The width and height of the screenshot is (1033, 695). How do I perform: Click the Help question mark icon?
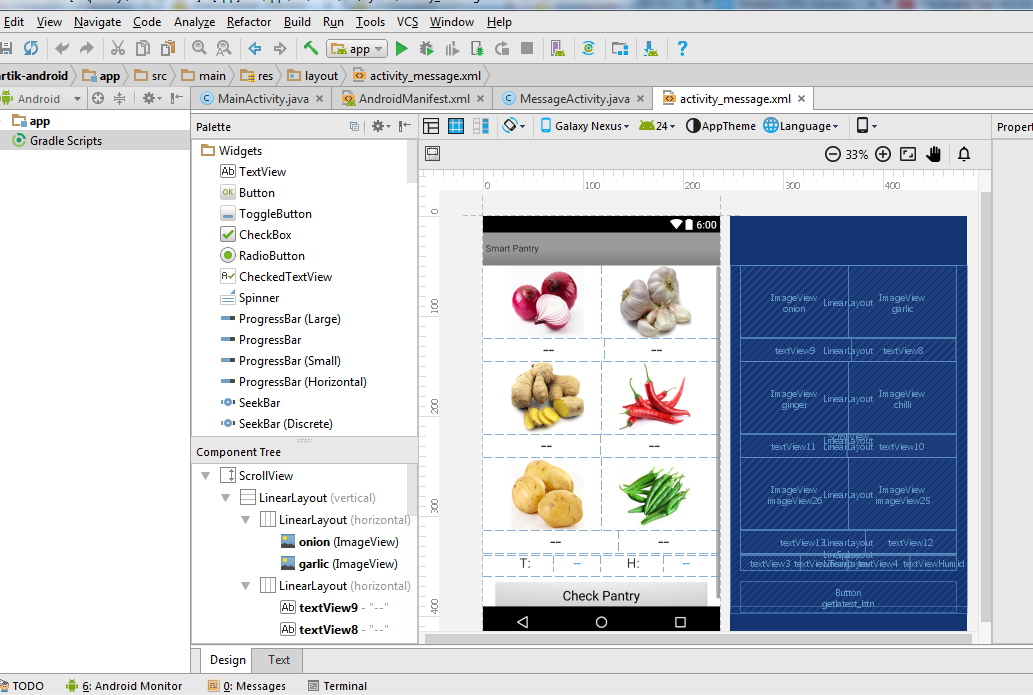683,48
